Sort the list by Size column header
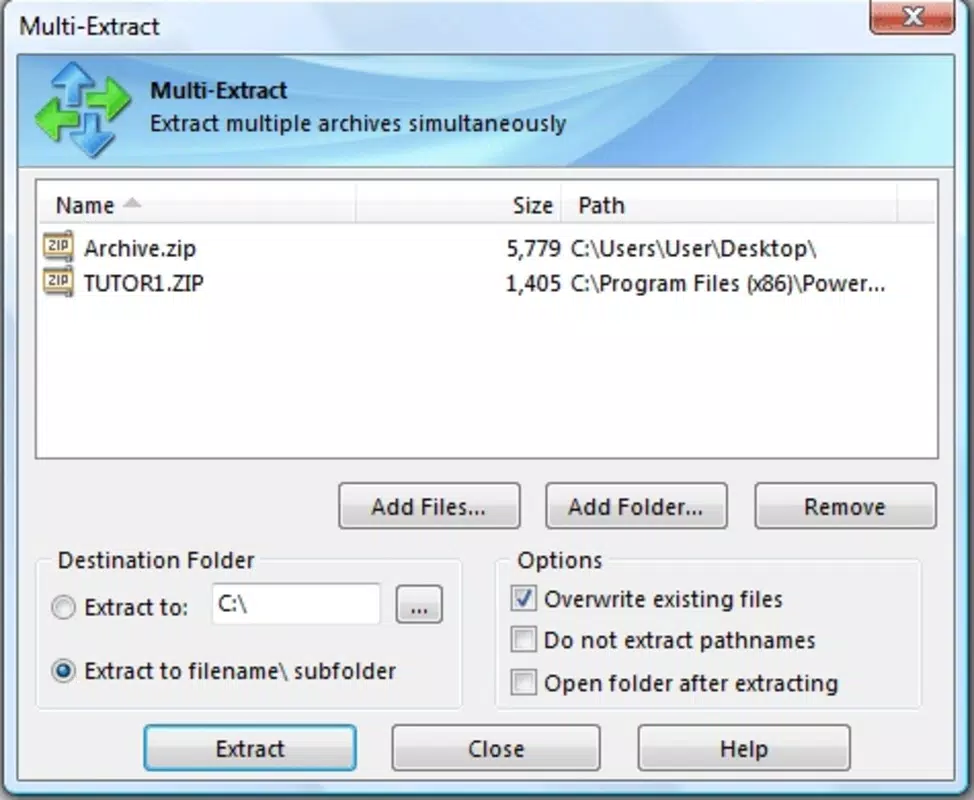The height and width of the screenshot is (800, 974). tap(459, 205)
